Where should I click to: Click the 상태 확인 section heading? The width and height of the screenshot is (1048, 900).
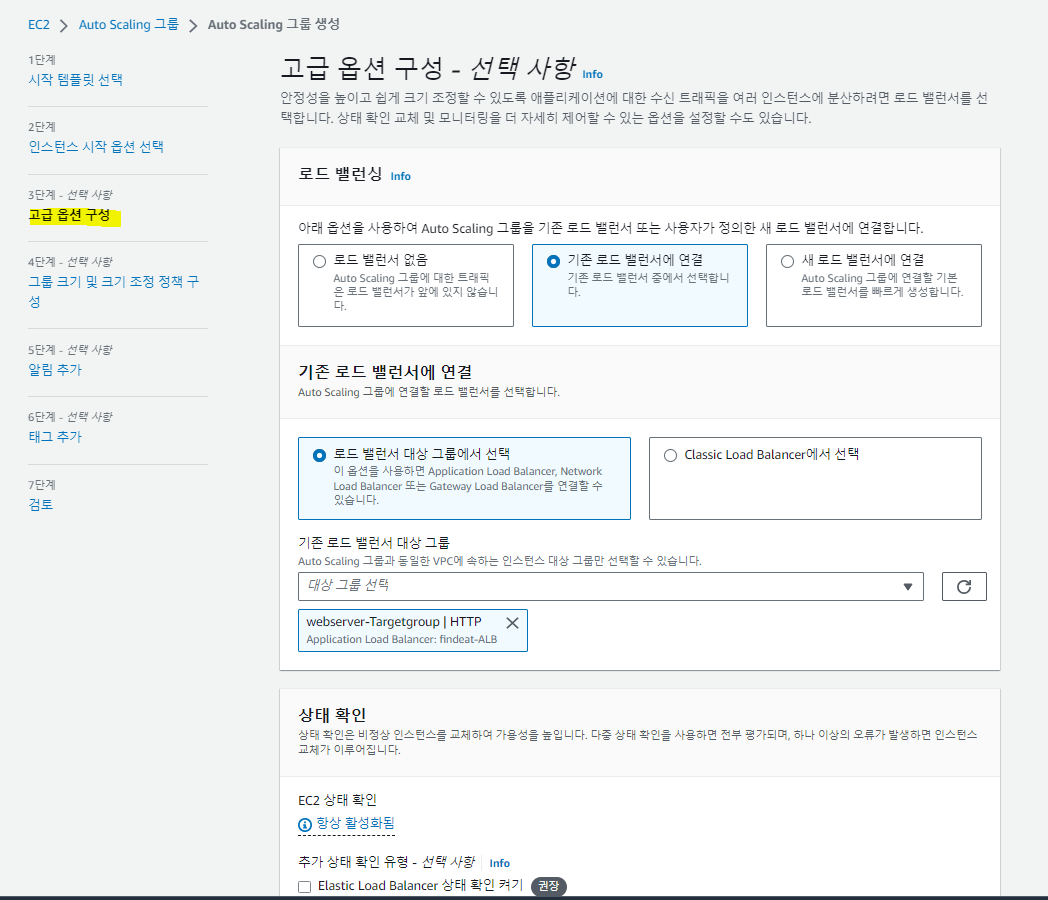[x=332, y=715]
